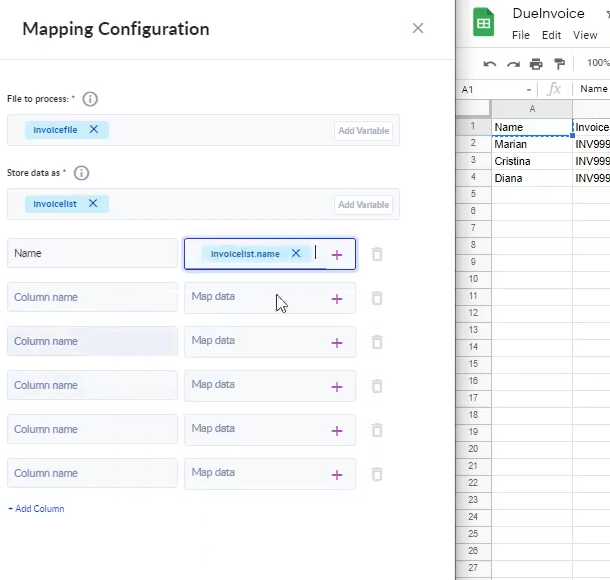Select Paint format tool in Sheets
Screen dimensions: 610x580
[559, 64]
